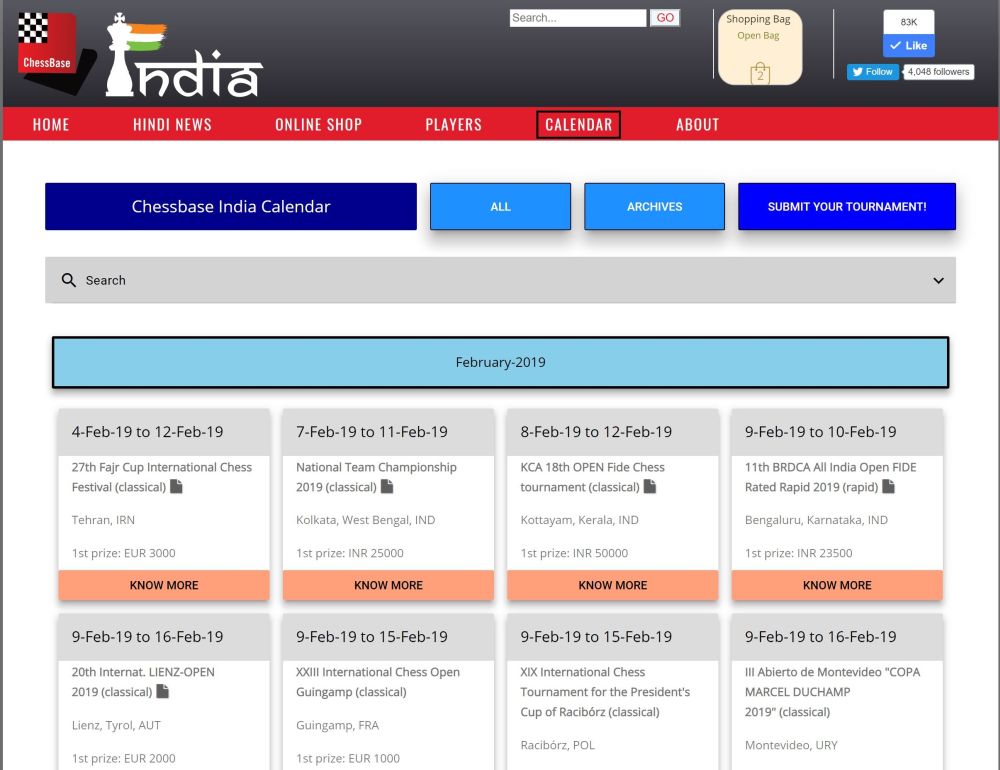
Task: Open document icon for KCA 18th OPEN
Action: click(650, 487)
